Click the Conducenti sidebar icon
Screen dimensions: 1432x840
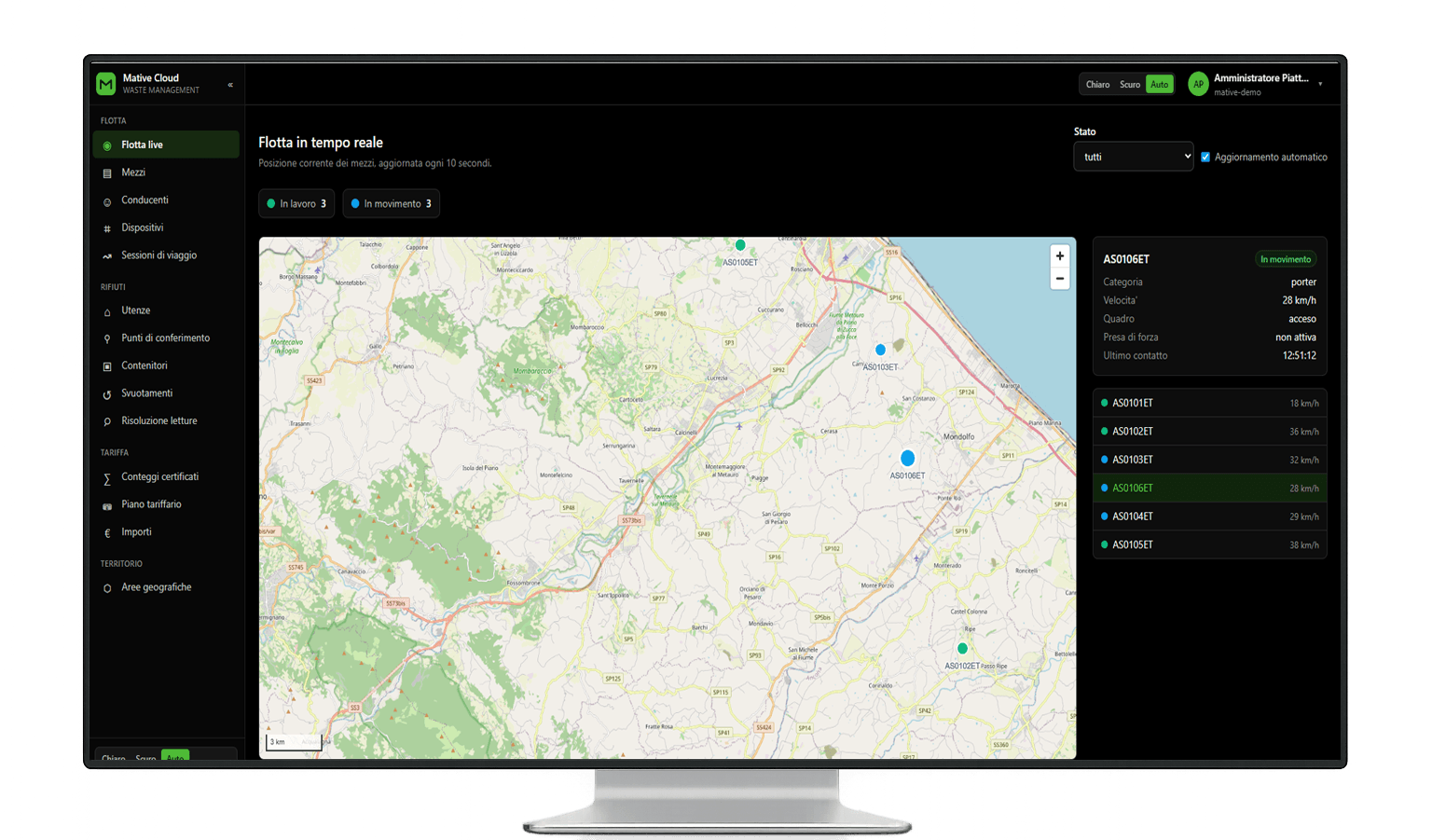[x=107, y=201]
